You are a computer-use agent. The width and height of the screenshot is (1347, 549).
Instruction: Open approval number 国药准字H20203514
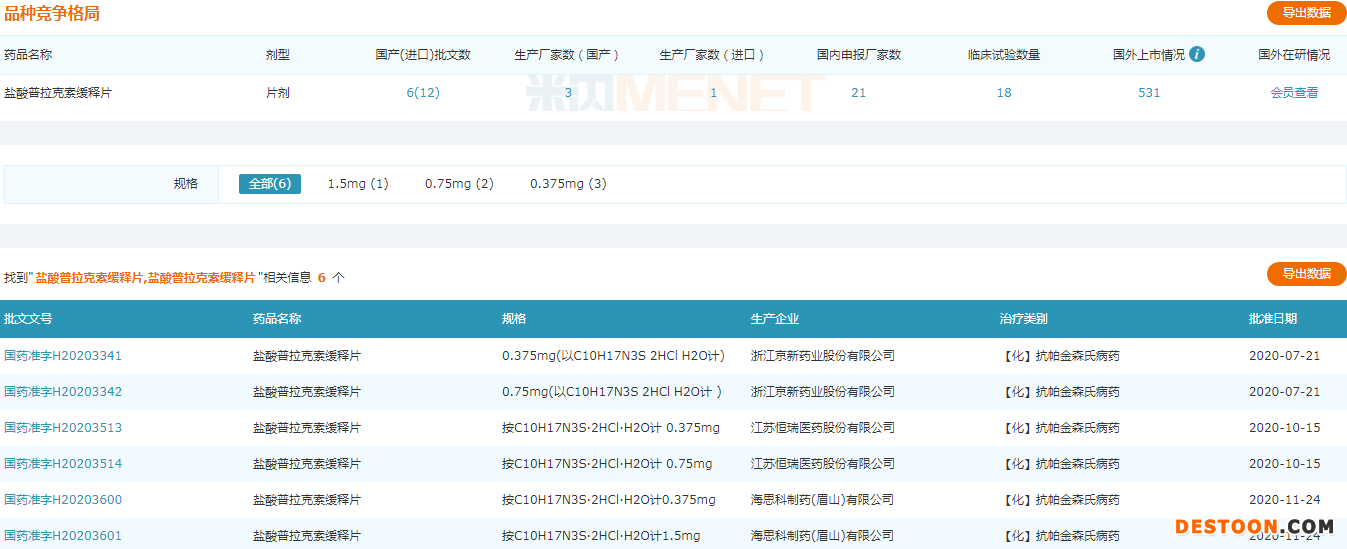tap(63, 464)
